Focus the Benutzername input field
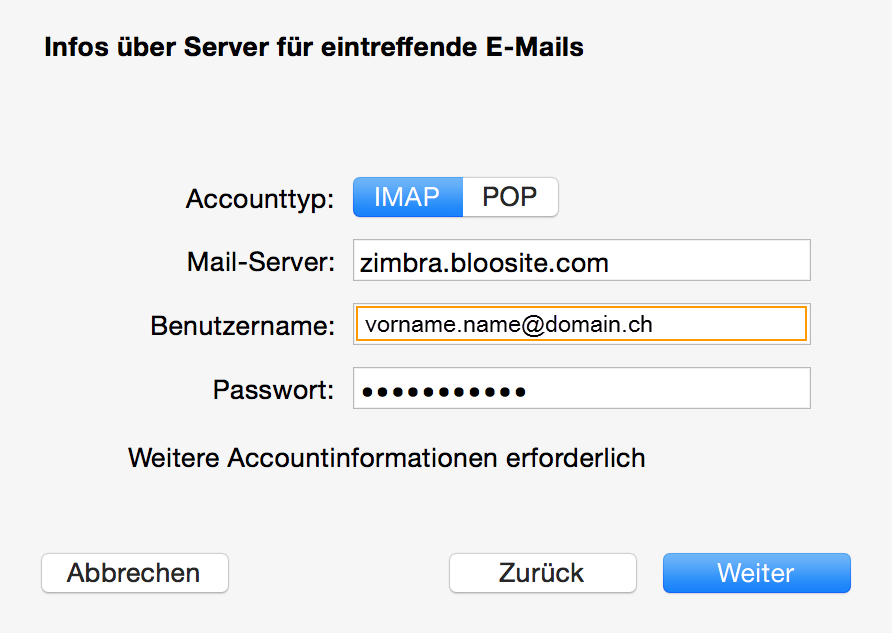Screen dimensions: 892x633 [580, 323]
